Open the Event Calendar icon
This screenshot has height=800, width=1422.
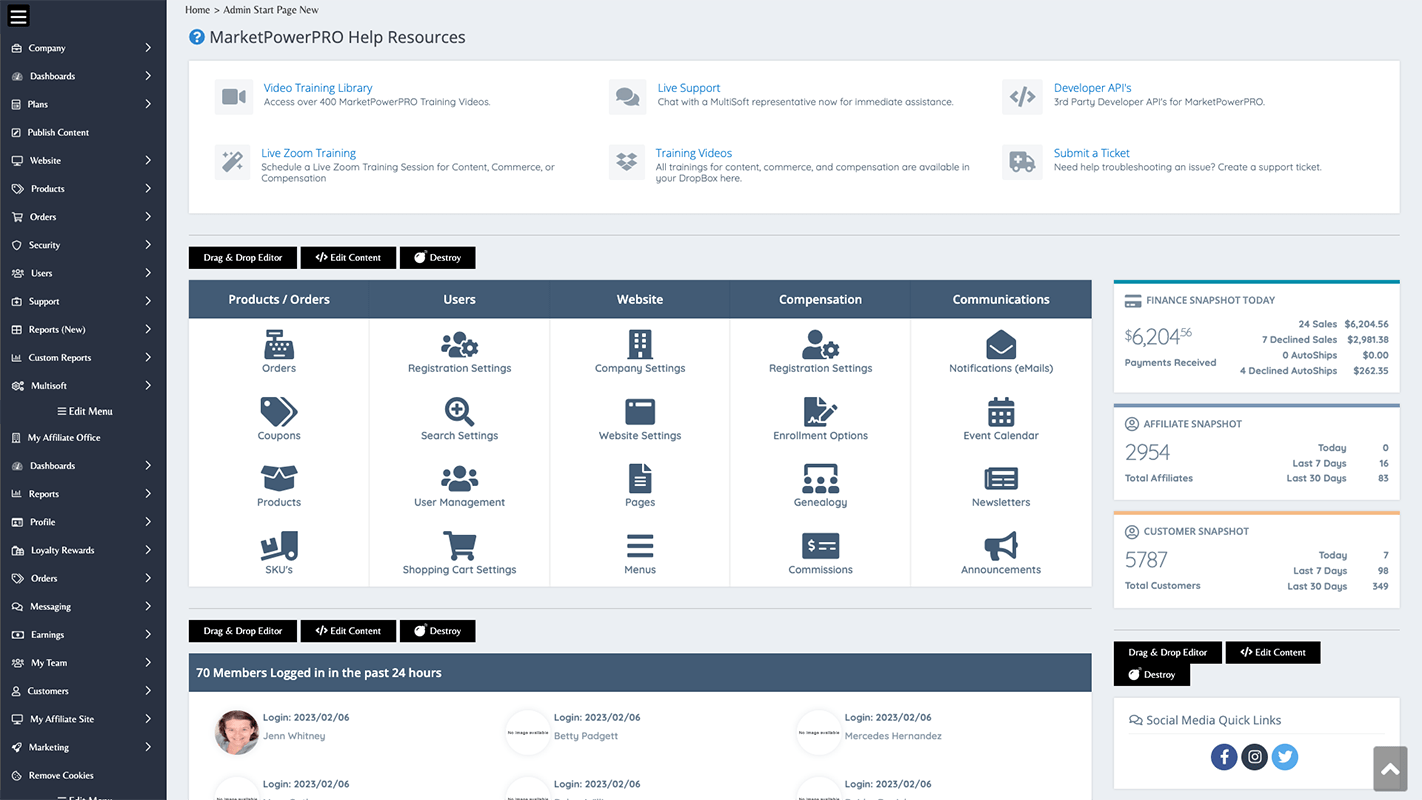tap(1001, 411)
